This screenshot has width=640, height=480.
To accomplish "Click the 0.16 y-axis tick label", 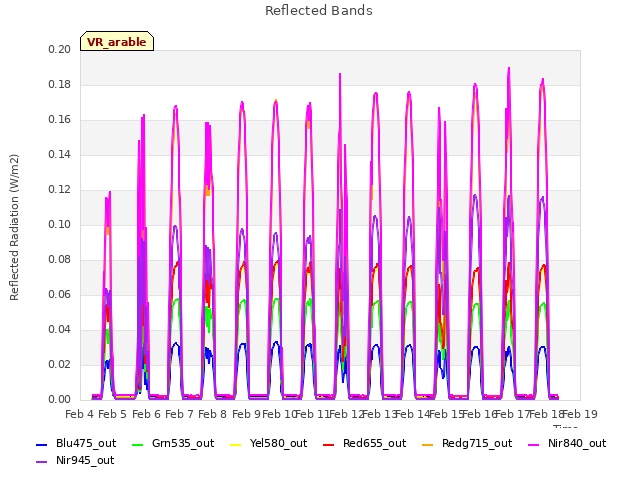I will click(x=60, y=120).
